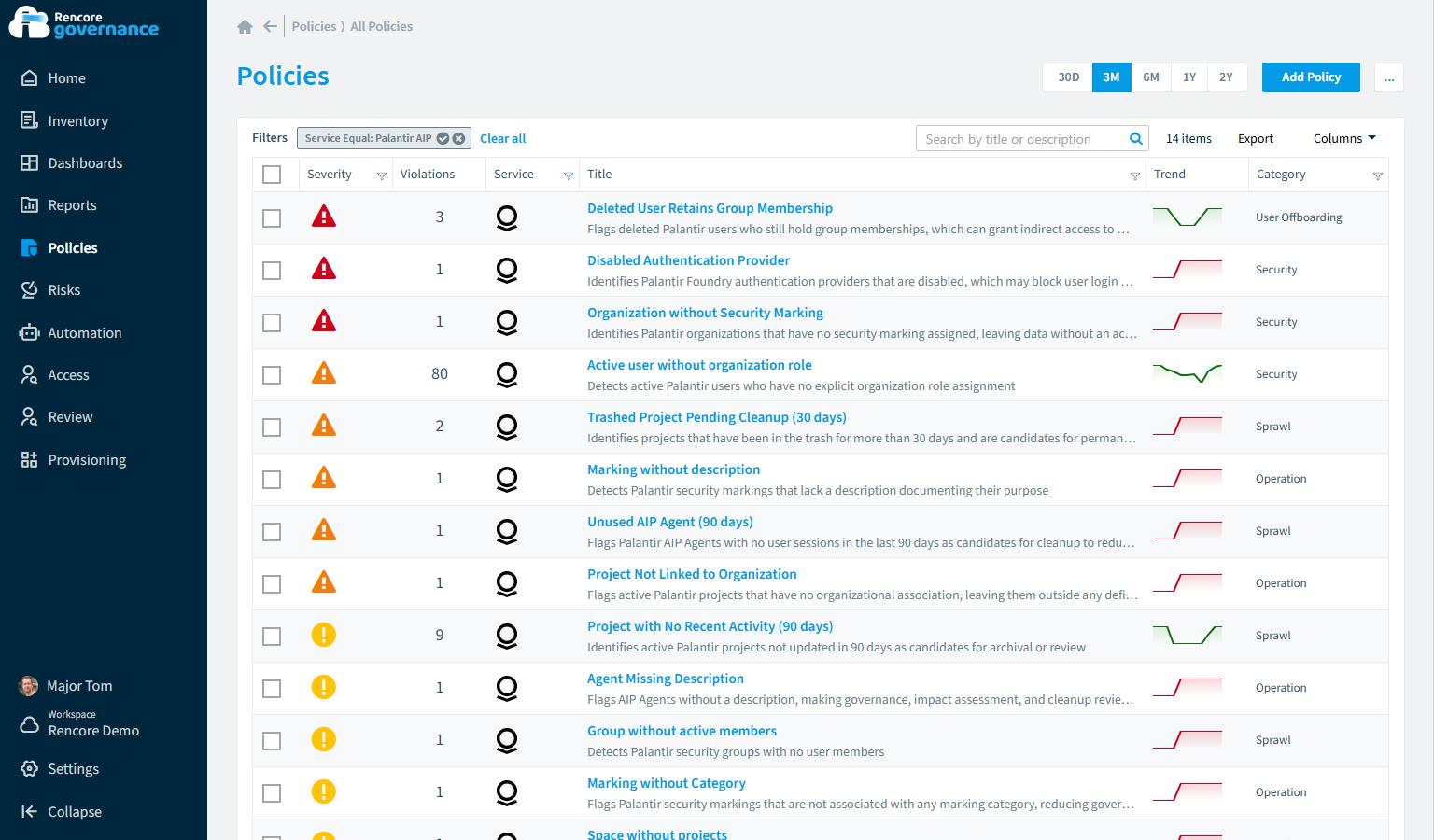Open the three-dots more options menu
This screenshot has width=1434, height=840.
[1389, 77]
